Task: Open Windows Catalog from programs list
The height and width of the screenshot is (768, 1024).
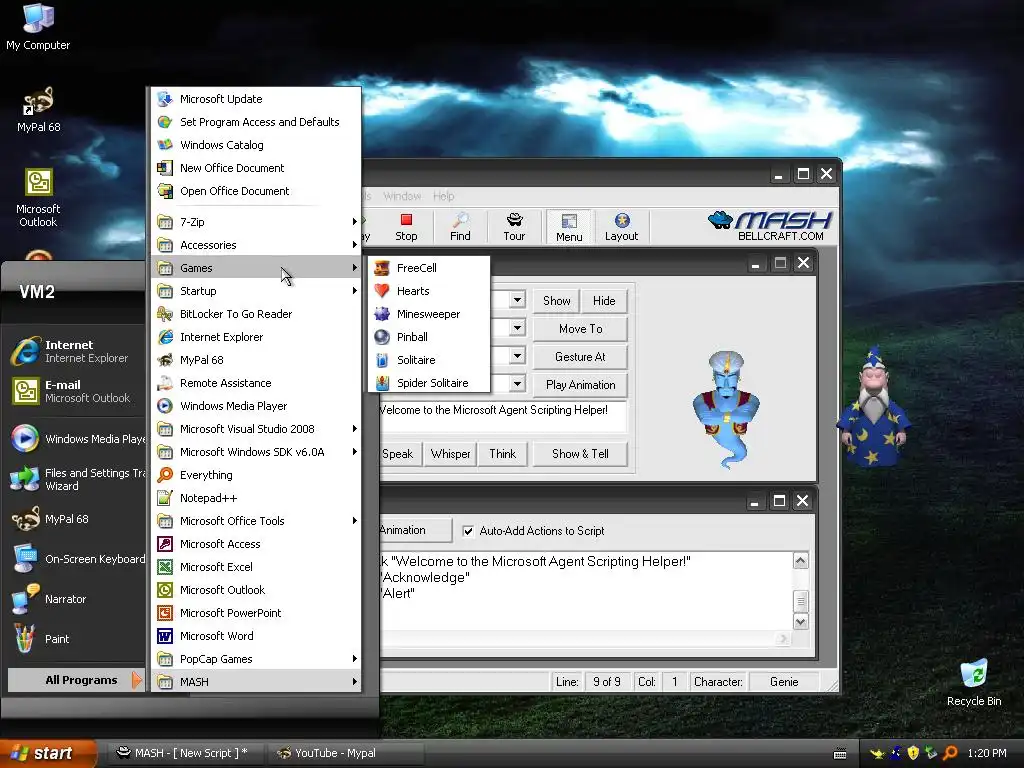Action: 256,145
